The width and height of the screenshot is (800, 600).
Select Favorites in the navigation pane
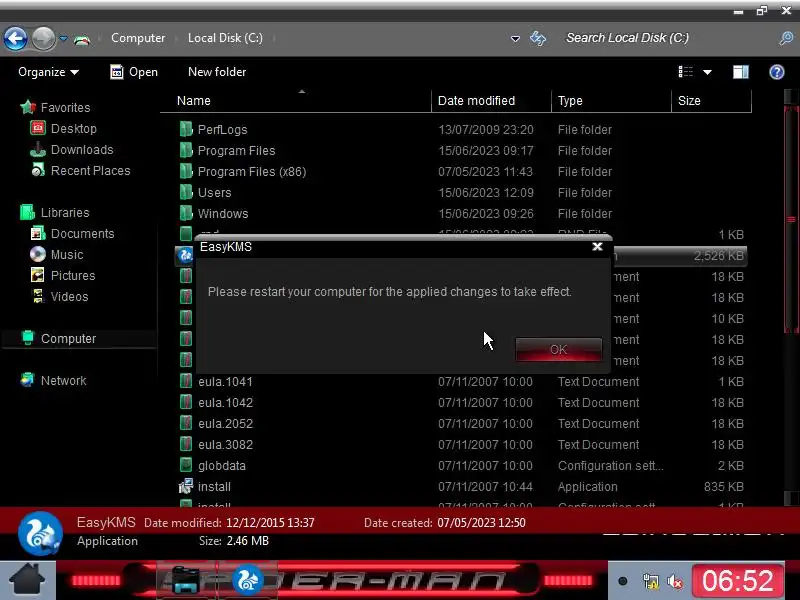click(65, 108)
